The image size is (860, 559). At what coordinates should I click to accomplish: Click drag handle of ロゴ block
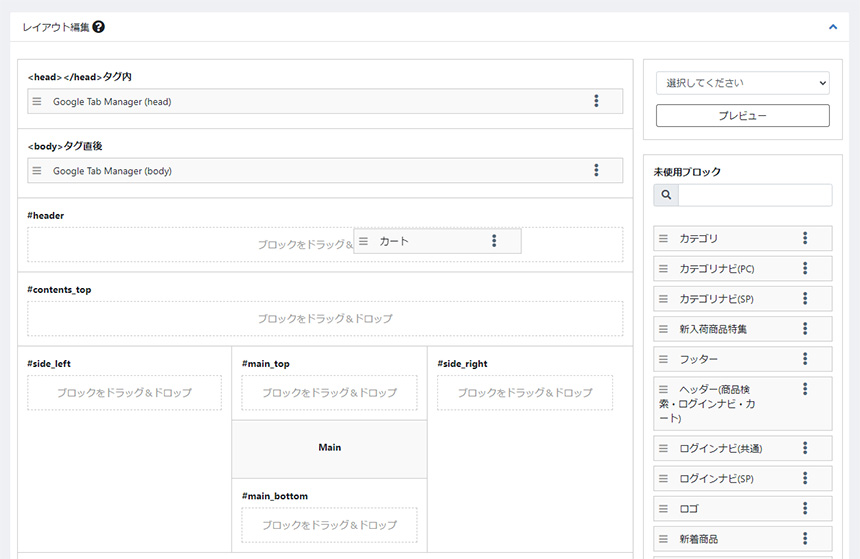point(663,509)
